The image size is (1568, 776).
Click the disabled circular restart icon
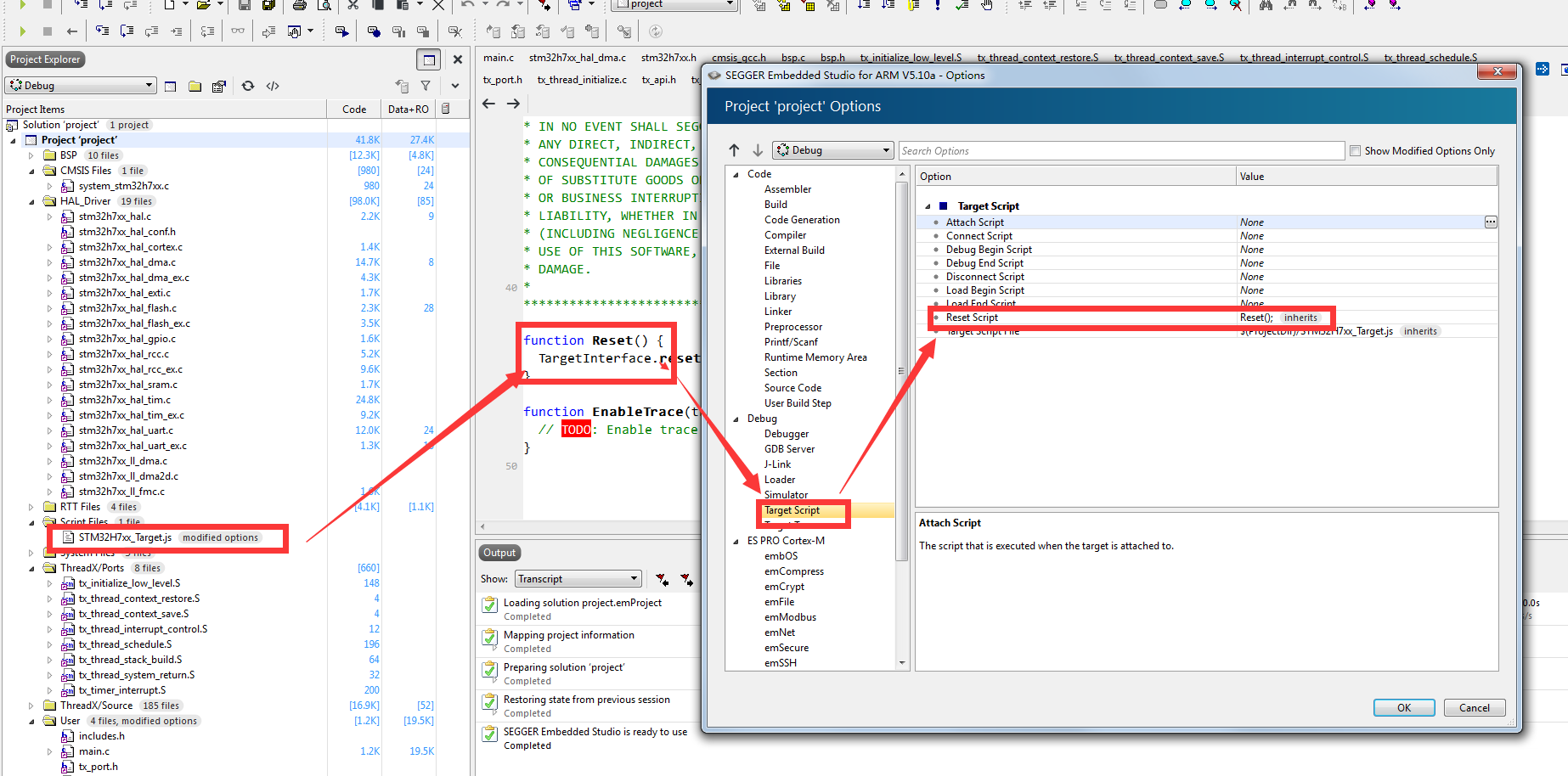tap(655, 31)
